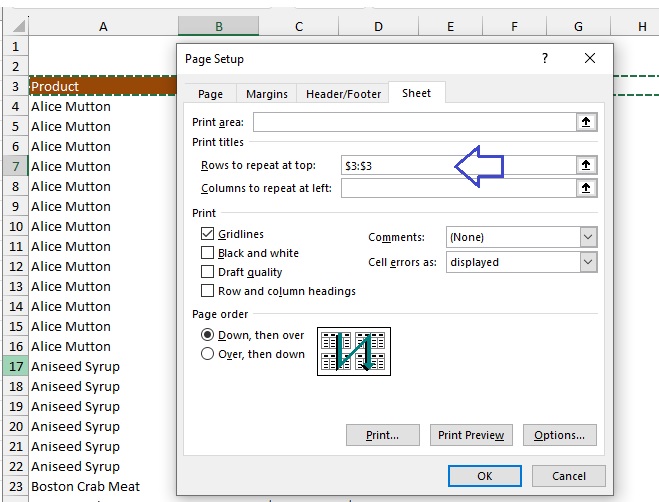Image resolution: width=659 pixels, height=502 pixels.
Task: Disable Gridlines printing checkbox
Action: (207, 234)
